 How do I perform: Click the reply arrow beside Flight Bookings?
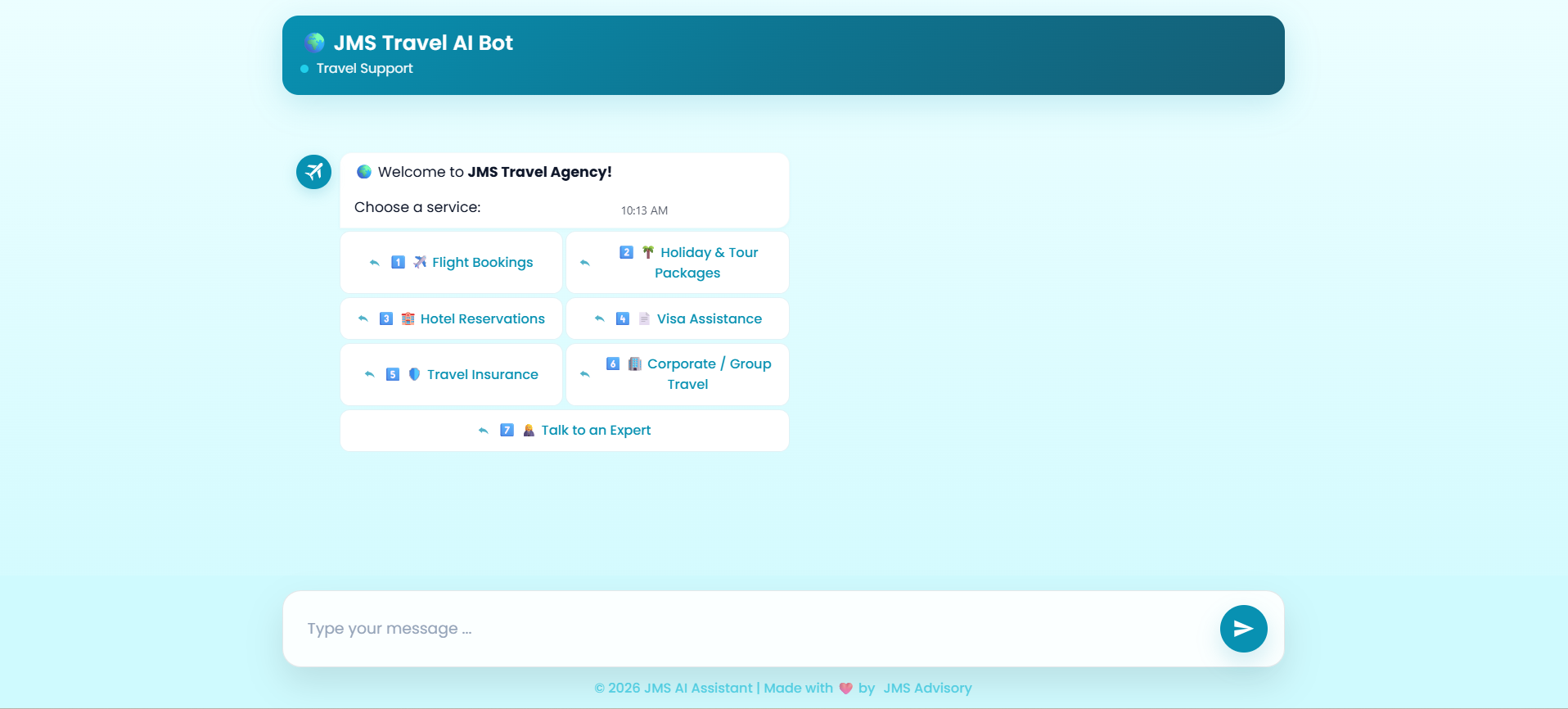(x=374, y=263)
